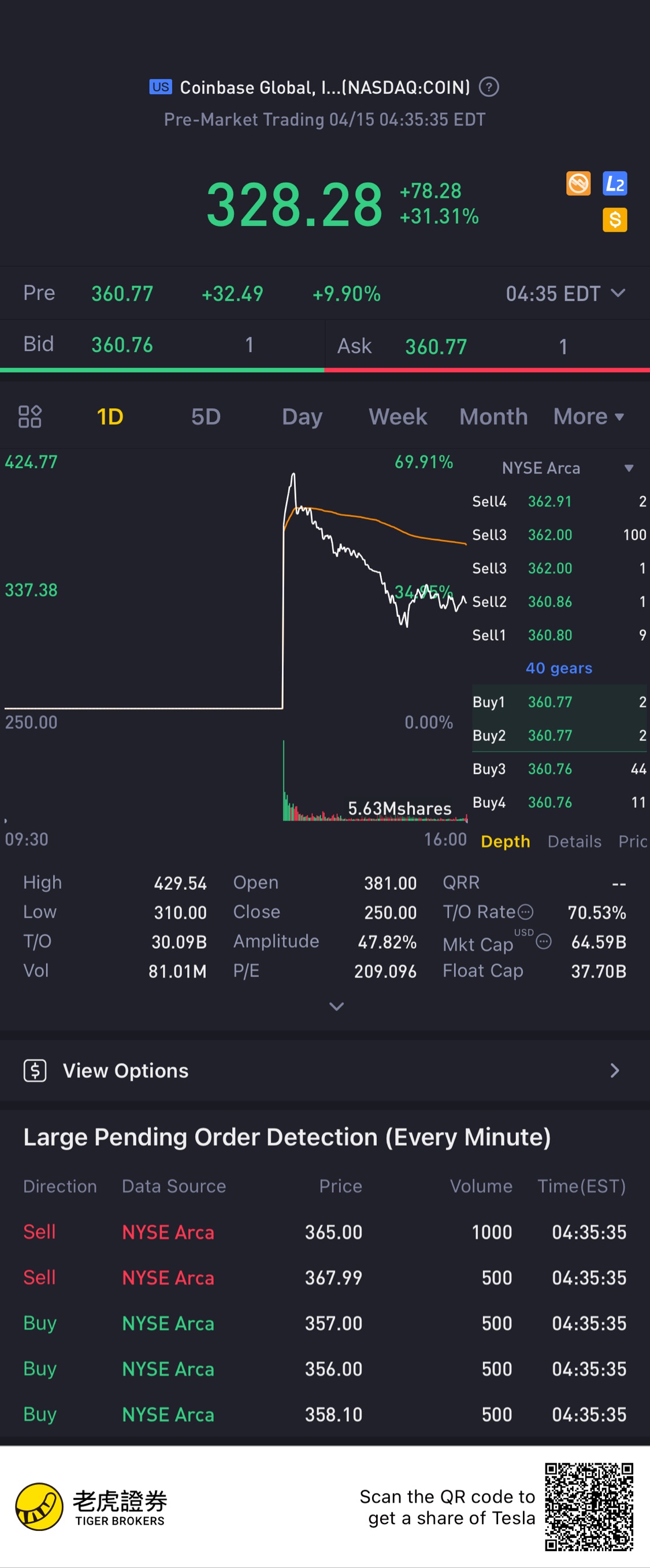Open the chart layout grid icon
Screen dimensions: 650x1568
point(30,417)
